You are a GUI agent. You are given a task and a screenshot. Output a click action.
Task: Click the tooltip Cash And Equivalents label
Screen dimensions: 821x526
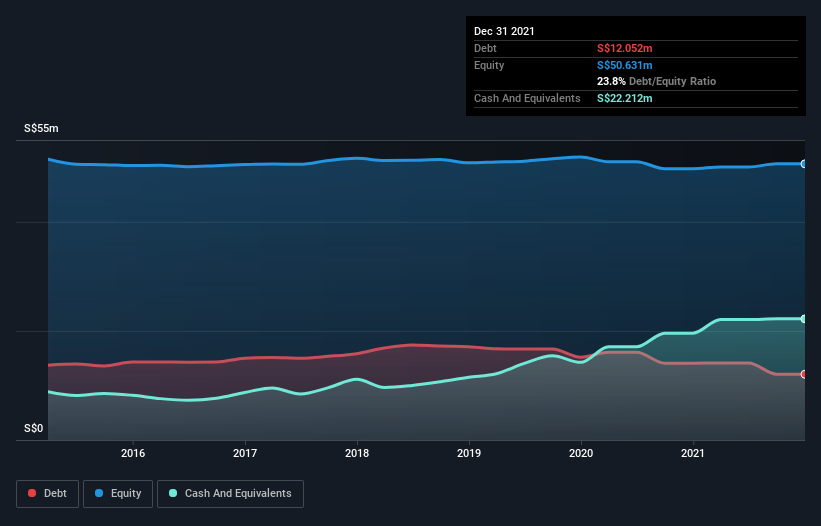[x=527, y=98]
